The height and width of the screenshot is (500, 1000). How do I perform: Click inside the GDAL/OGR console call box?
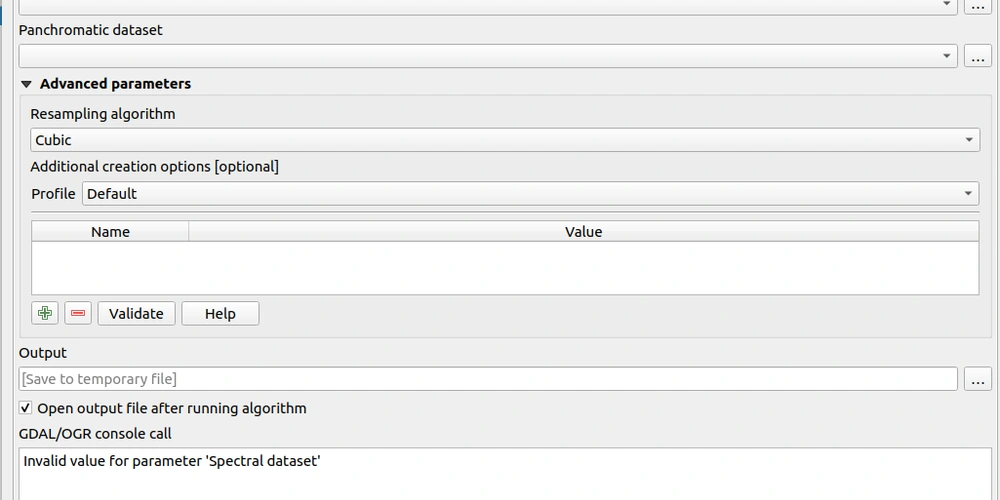505,475
